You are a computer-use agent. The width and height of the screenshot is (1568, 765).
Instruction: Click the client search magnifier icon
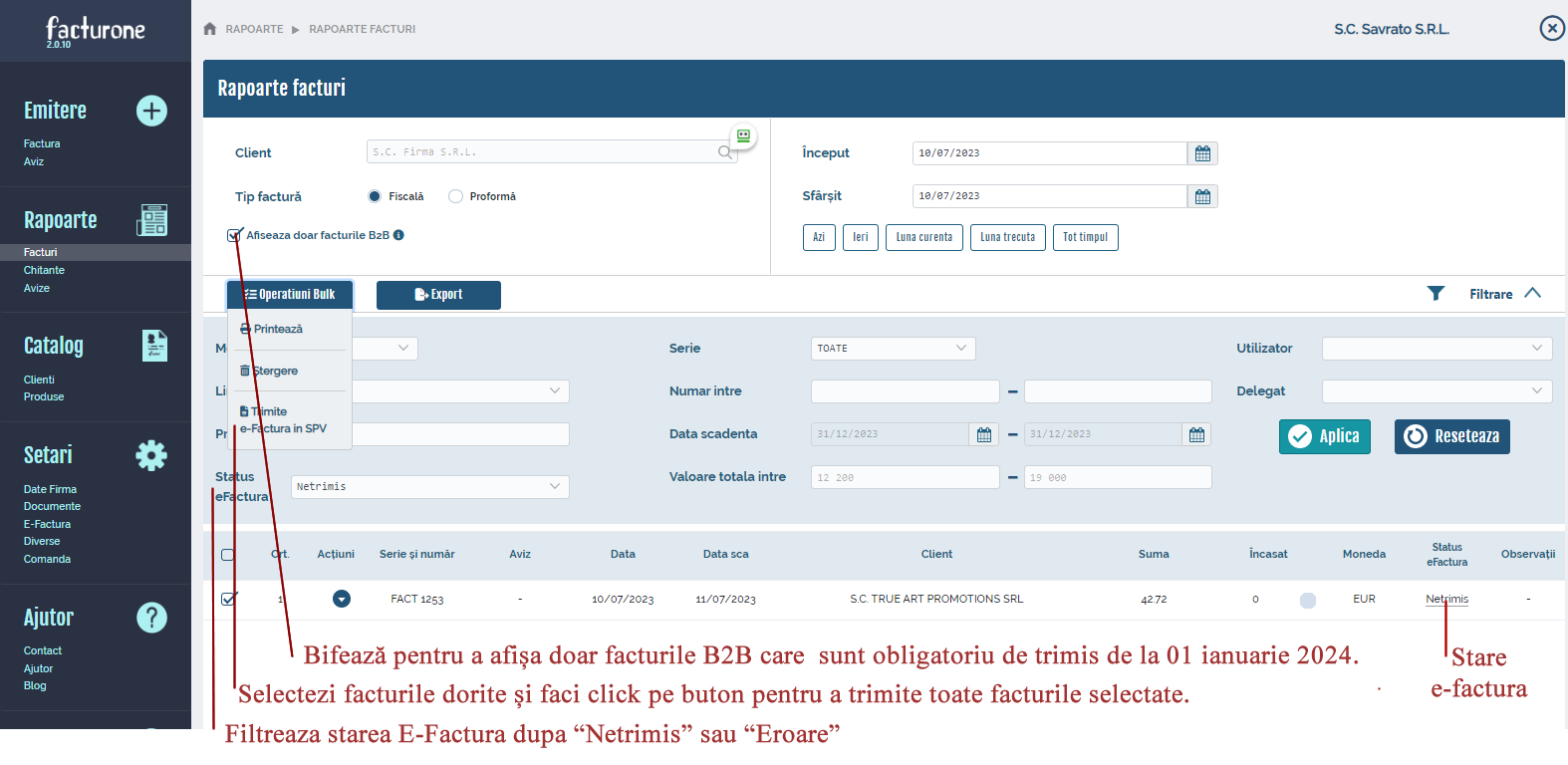(725, 152)
